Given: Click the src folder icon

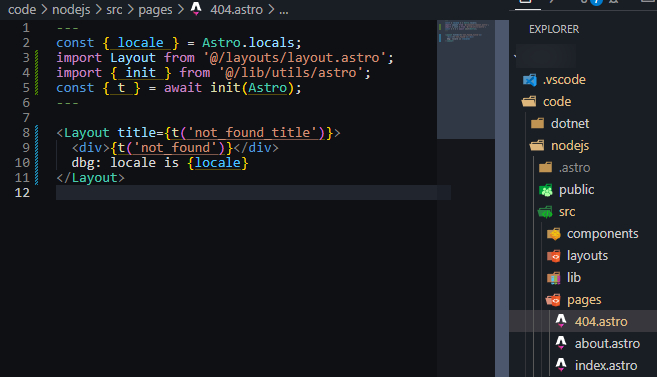Looking at the screenshot, I should [x=545, y=212].
